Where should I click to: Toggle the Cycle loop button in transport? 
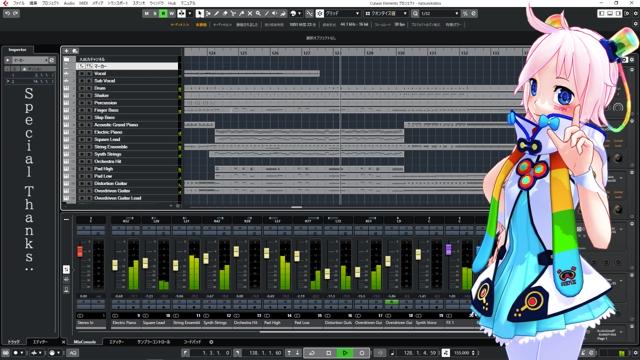pyautogui.click(x=312, y=353)
